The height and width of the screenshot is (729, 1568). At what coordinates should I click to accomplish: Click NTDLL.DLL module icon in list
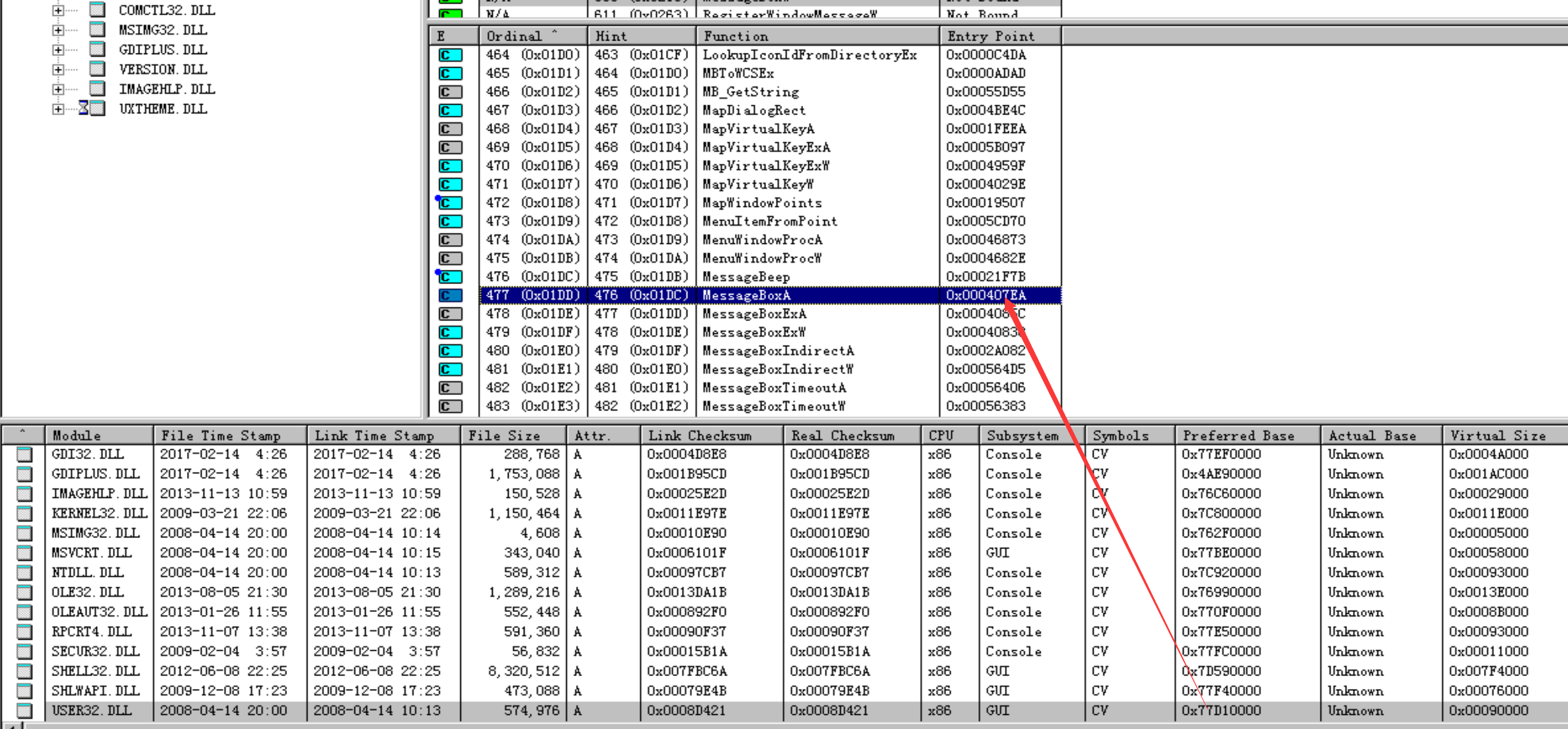(24, 573)
